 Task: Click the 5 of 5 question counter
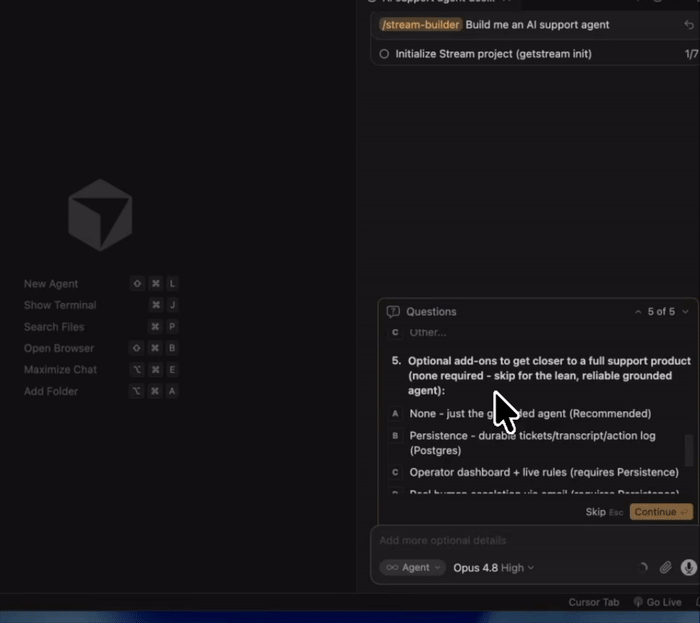[x=661, y=312]
